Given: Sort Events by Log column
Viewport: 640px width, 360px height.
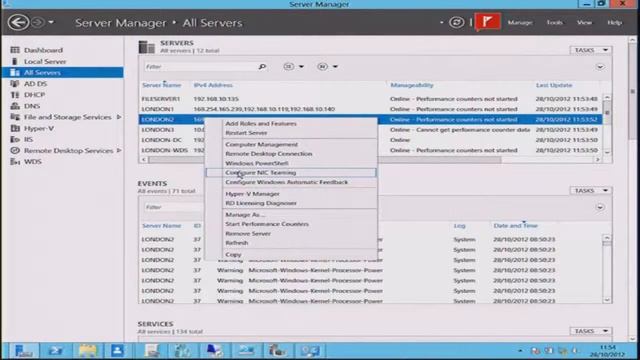Looking at the screenshot, I should [459, 225].
